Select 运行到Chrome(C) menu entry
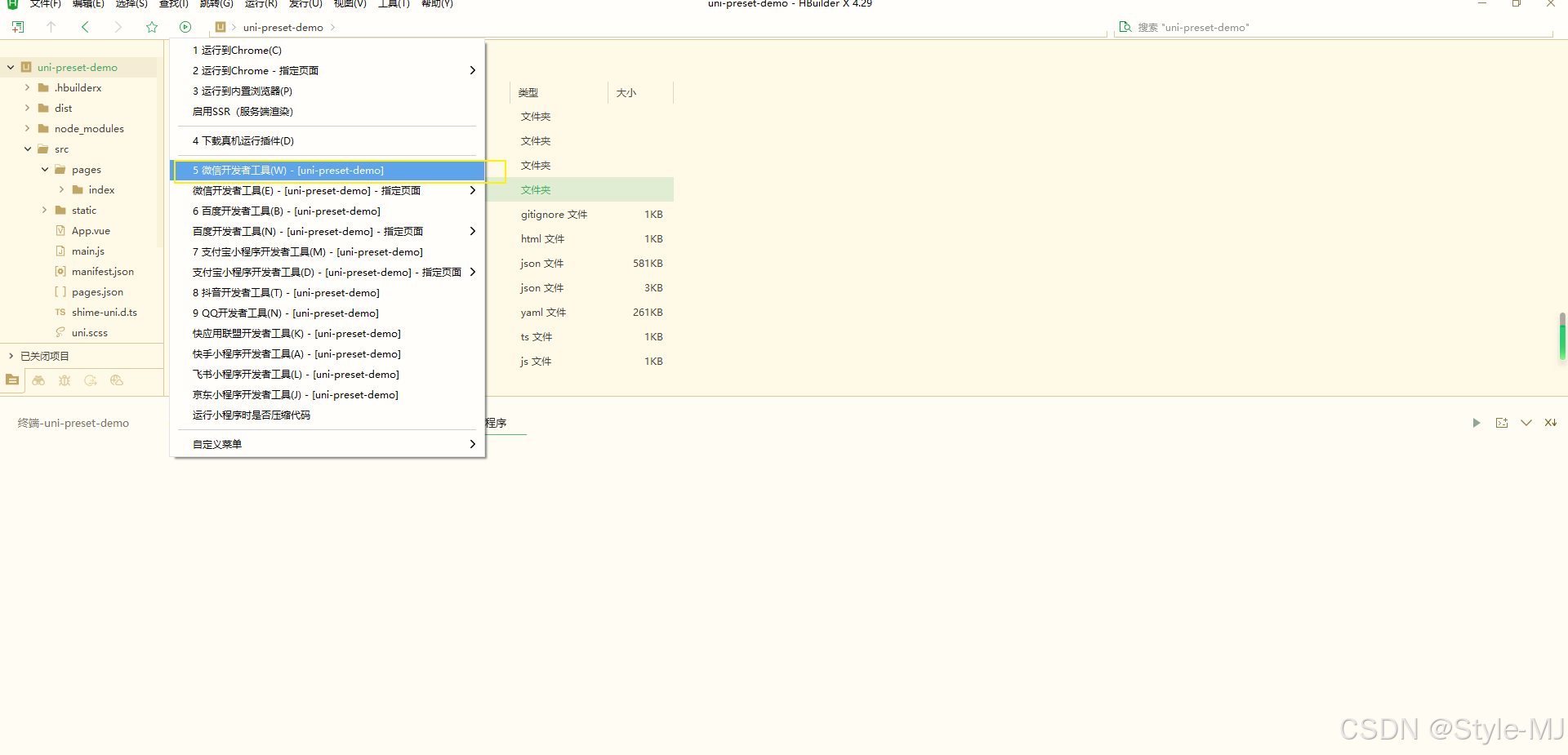This screenshot has width=1568, height=755. pos(327,51)
